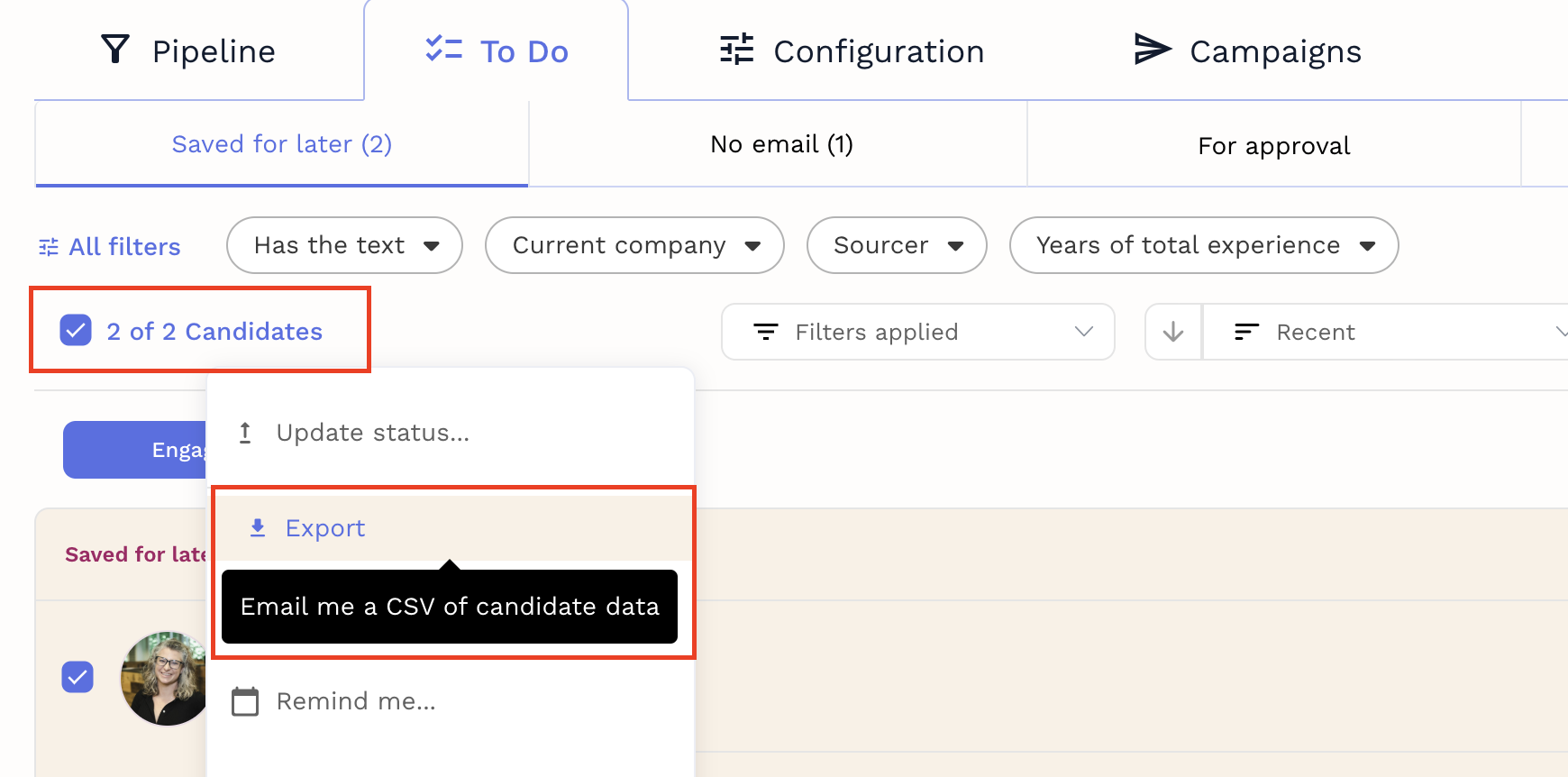
Task: Click the Export download icon
Action: tap(258, 528)
